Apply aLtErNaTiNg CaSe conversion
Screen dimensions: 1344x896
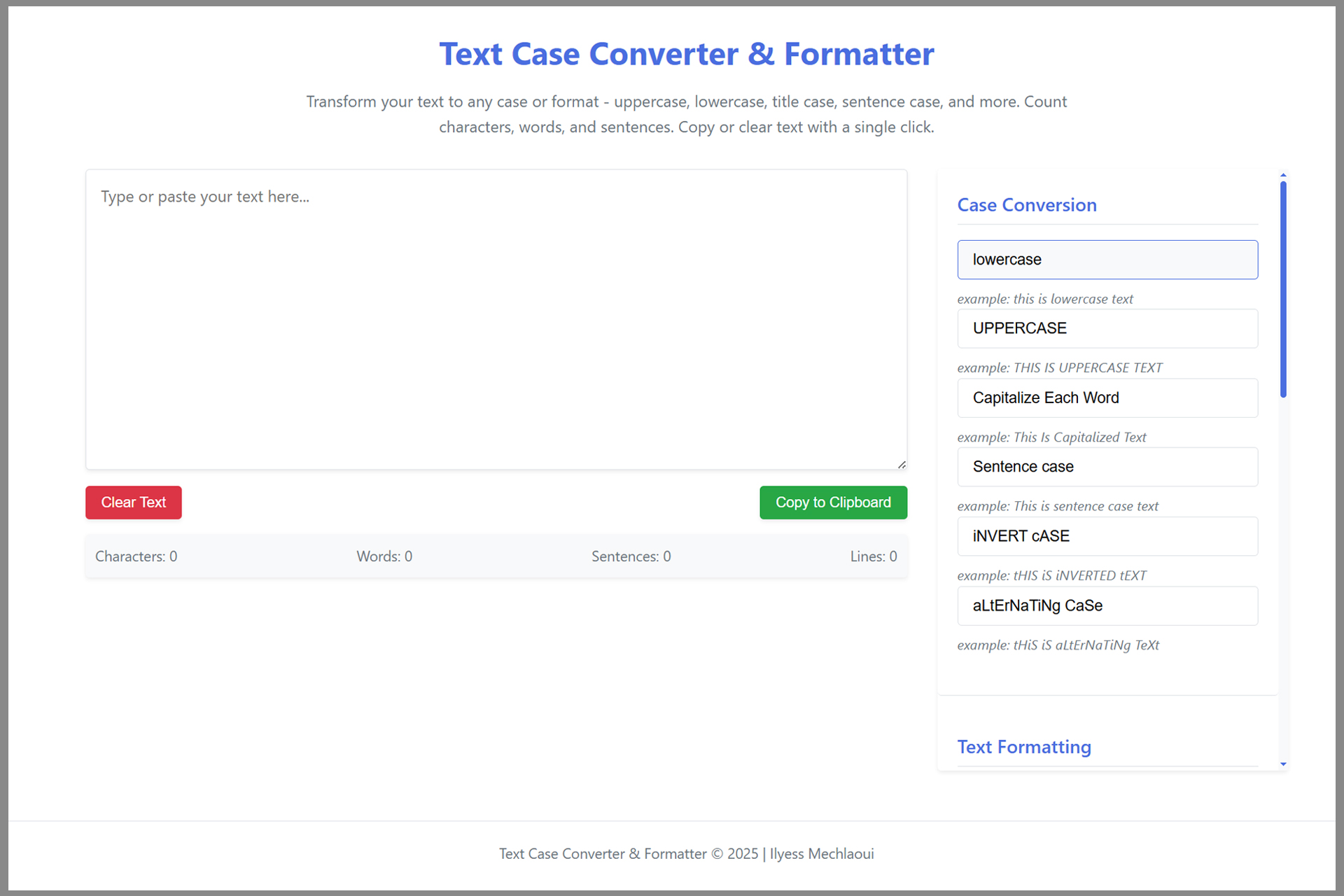pos(1107,605)
